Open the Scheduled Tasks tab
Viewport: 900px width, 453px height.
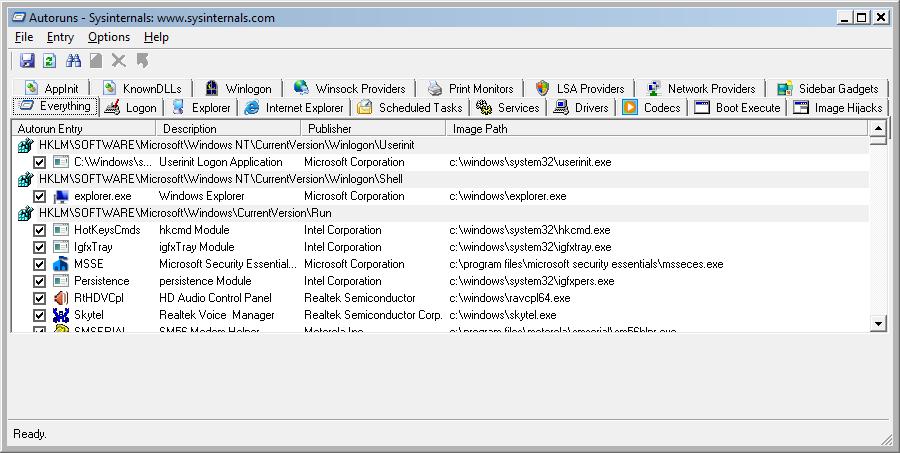tap(409, 107)
